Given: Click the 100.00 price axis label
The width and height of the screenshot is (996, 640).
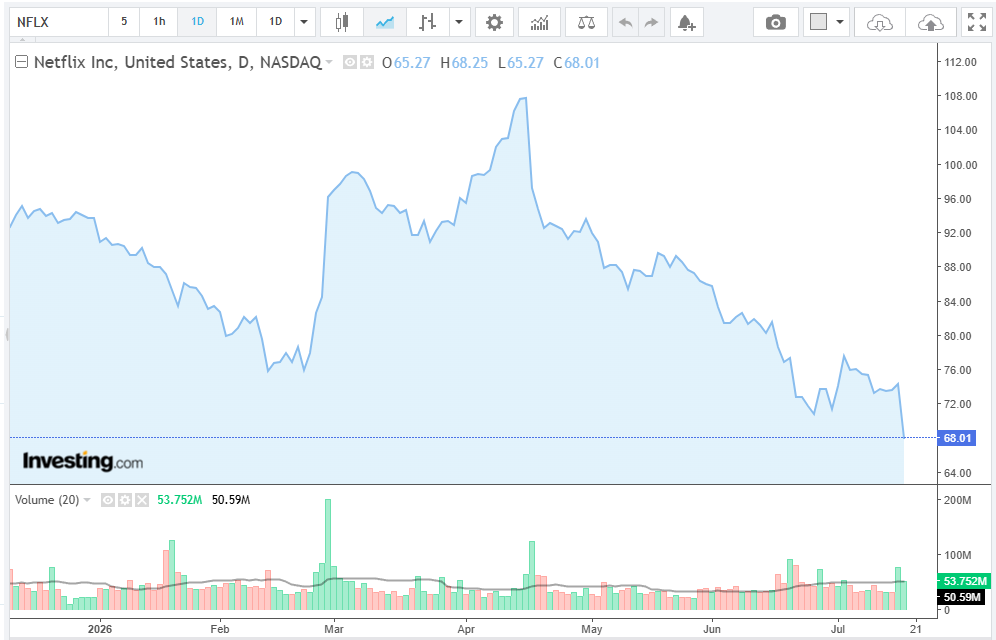Looking at the screenshot, I should click(x=960, y=165).
